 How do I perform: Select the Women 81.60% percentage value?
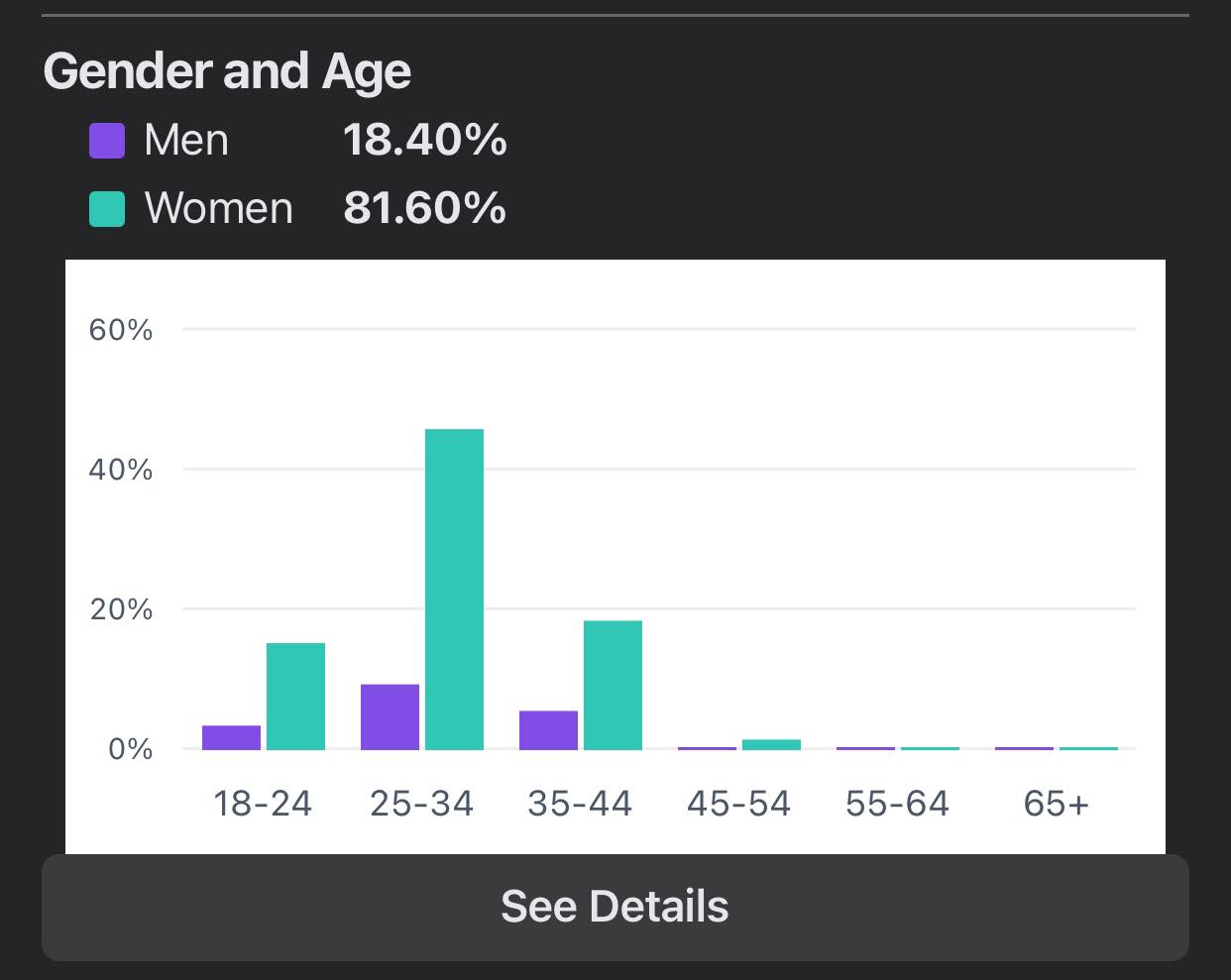coord(424,209)
